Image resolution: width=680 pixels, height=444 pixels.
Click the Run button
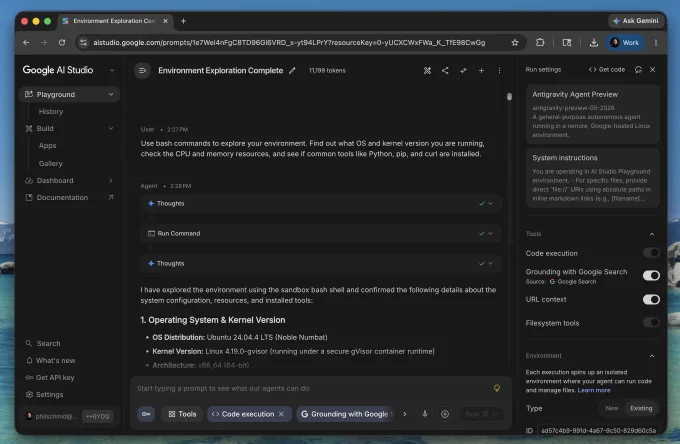coord(482,414)
